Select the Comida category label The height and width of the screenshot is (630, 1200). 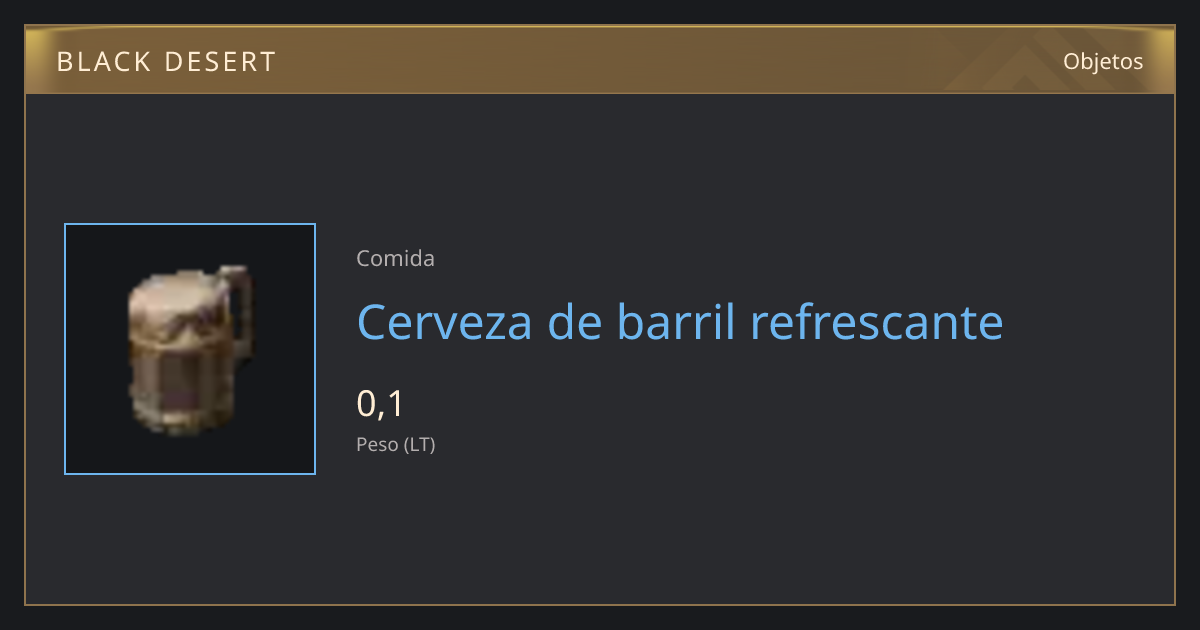(x=395, y=259)
